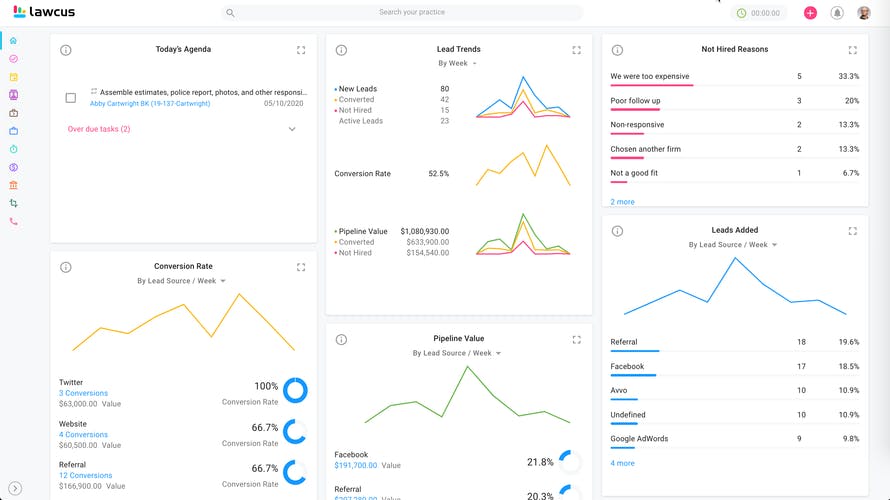Image resolution: width=890 pixels, height=500 pixels.
Task: Open the blue briefcase Matters sidebar icon
Action: (13, 131)
